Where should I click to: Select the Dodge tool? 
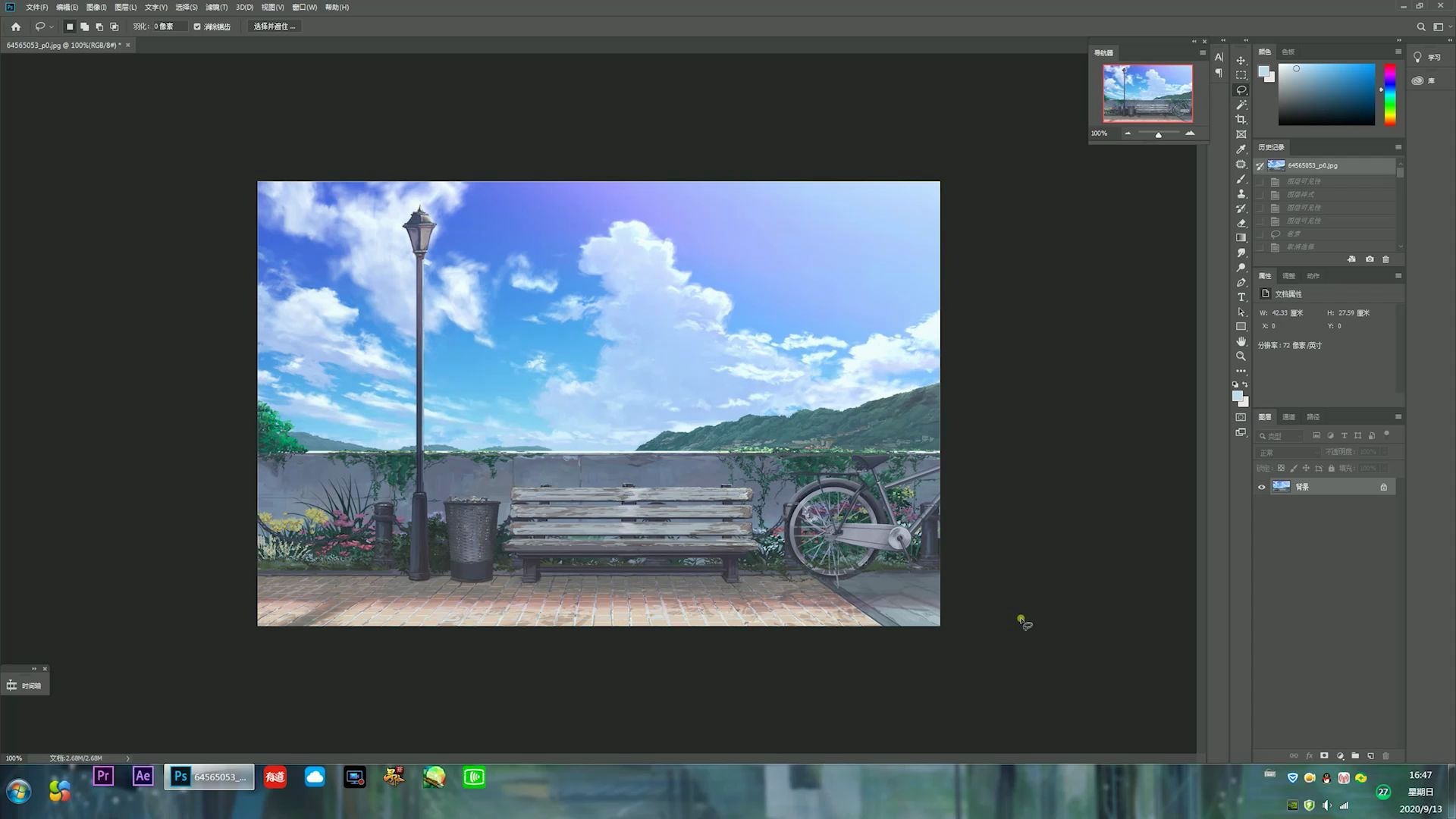point(1241,268)
